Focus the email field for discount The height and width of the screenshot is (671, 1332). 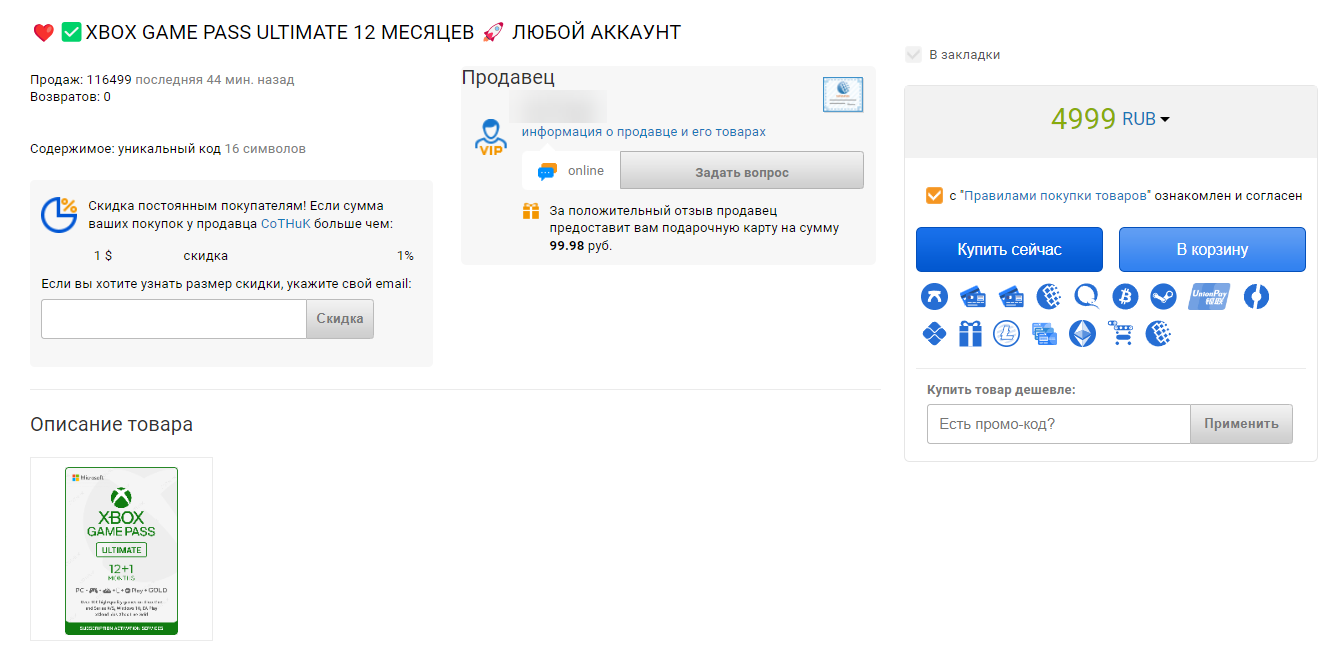174,319
